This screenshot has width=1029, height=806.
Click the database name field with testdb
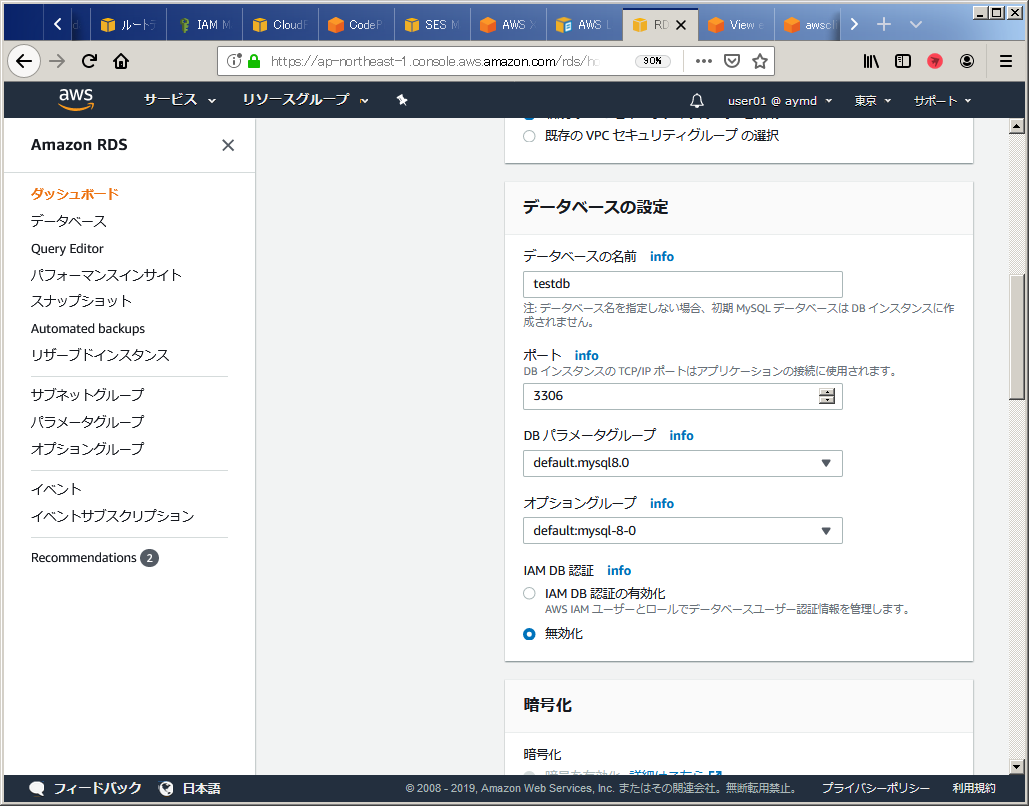point(682,284)
